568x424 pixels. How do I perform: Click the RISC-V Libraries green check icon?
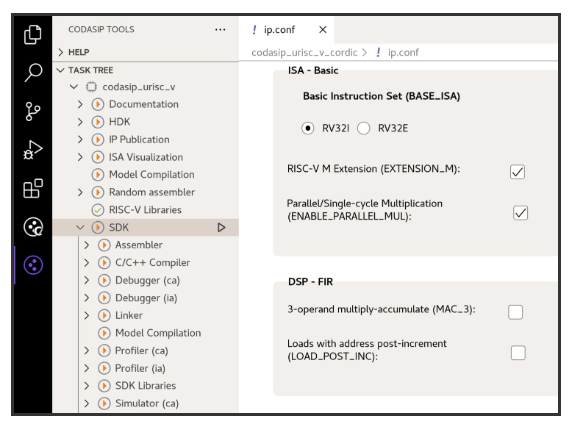pos(97,210)
